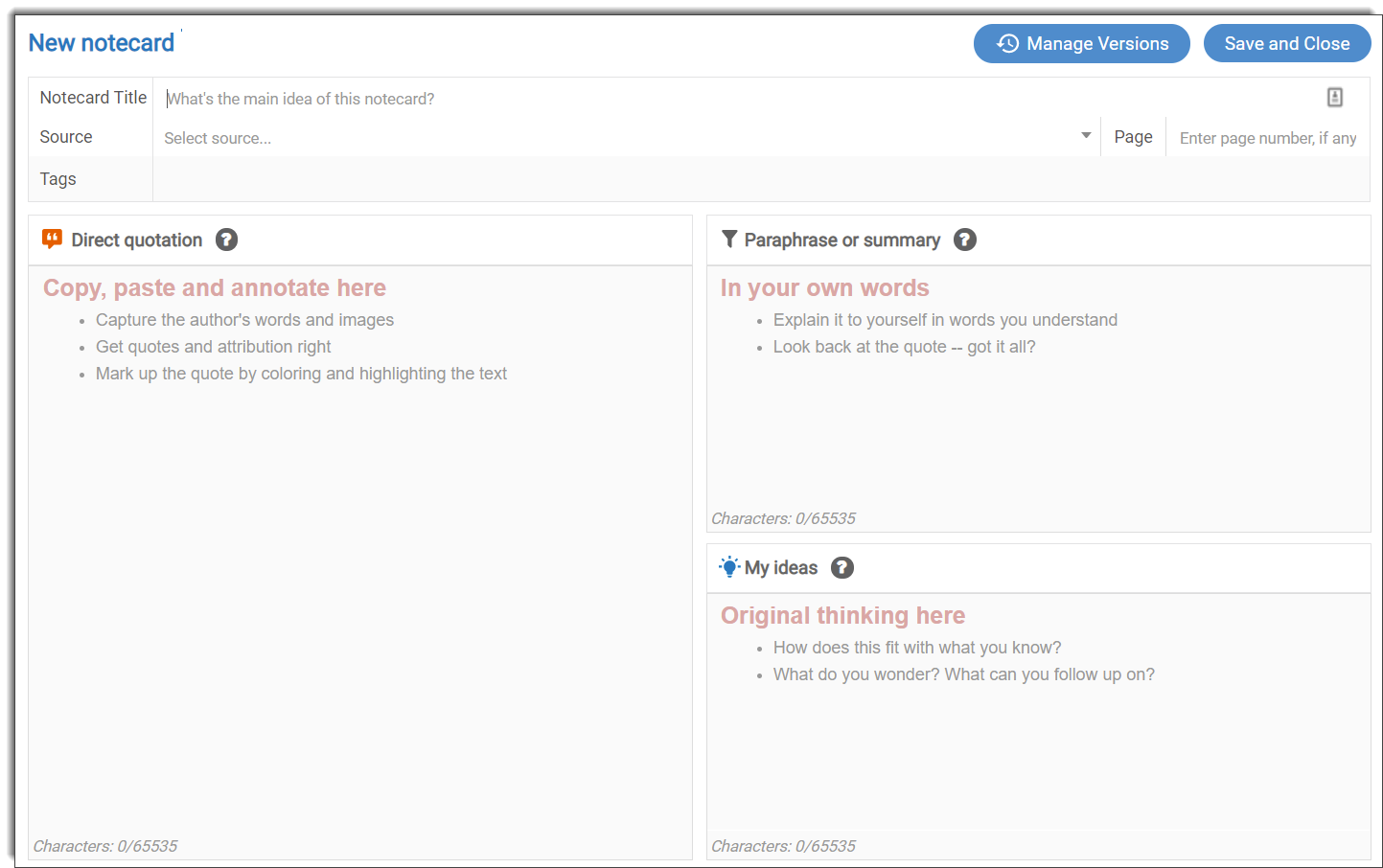The image size is (1383, 868).
Task: Click the orange quote icon beside Direct quotation
Action: [53, 240]
